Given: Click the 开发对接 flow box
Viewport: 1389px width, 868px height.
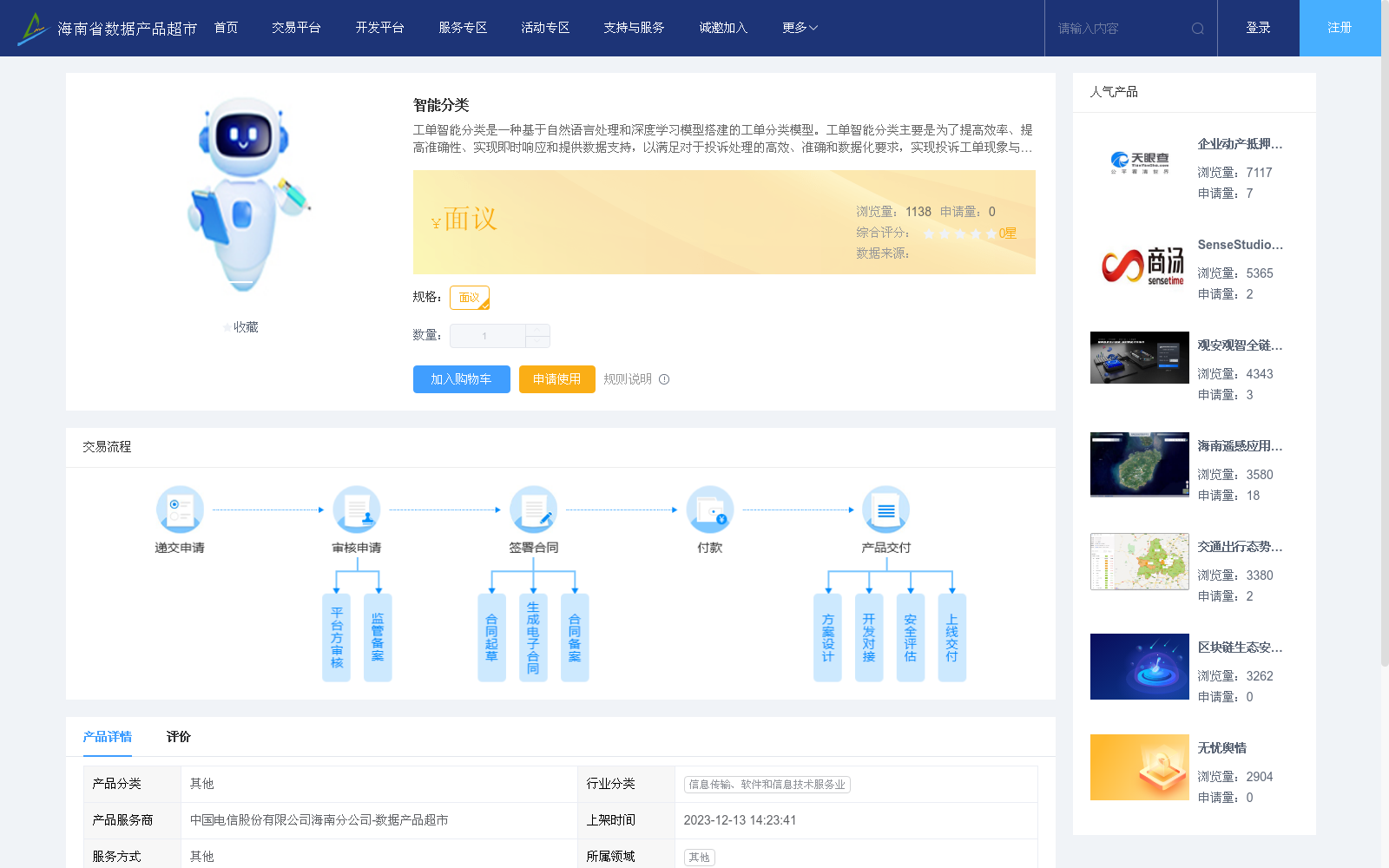Looking at the screenshot, I should (x=869, y=637).
